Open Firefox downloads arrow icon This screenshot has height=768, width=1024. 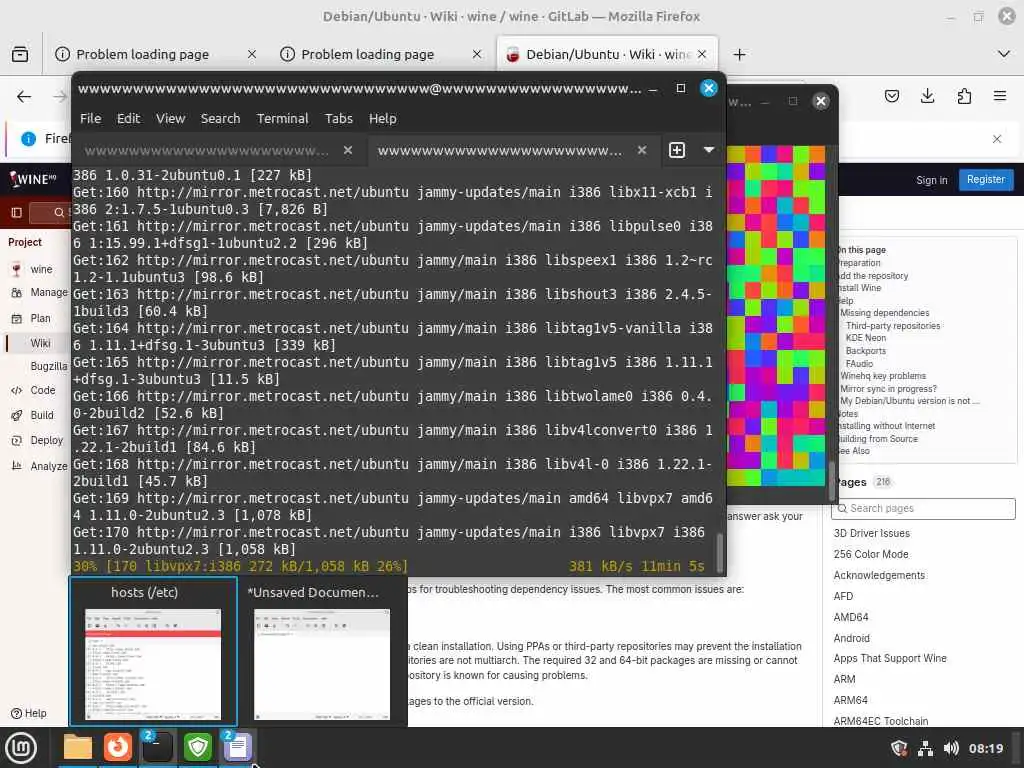click(927, 97)
